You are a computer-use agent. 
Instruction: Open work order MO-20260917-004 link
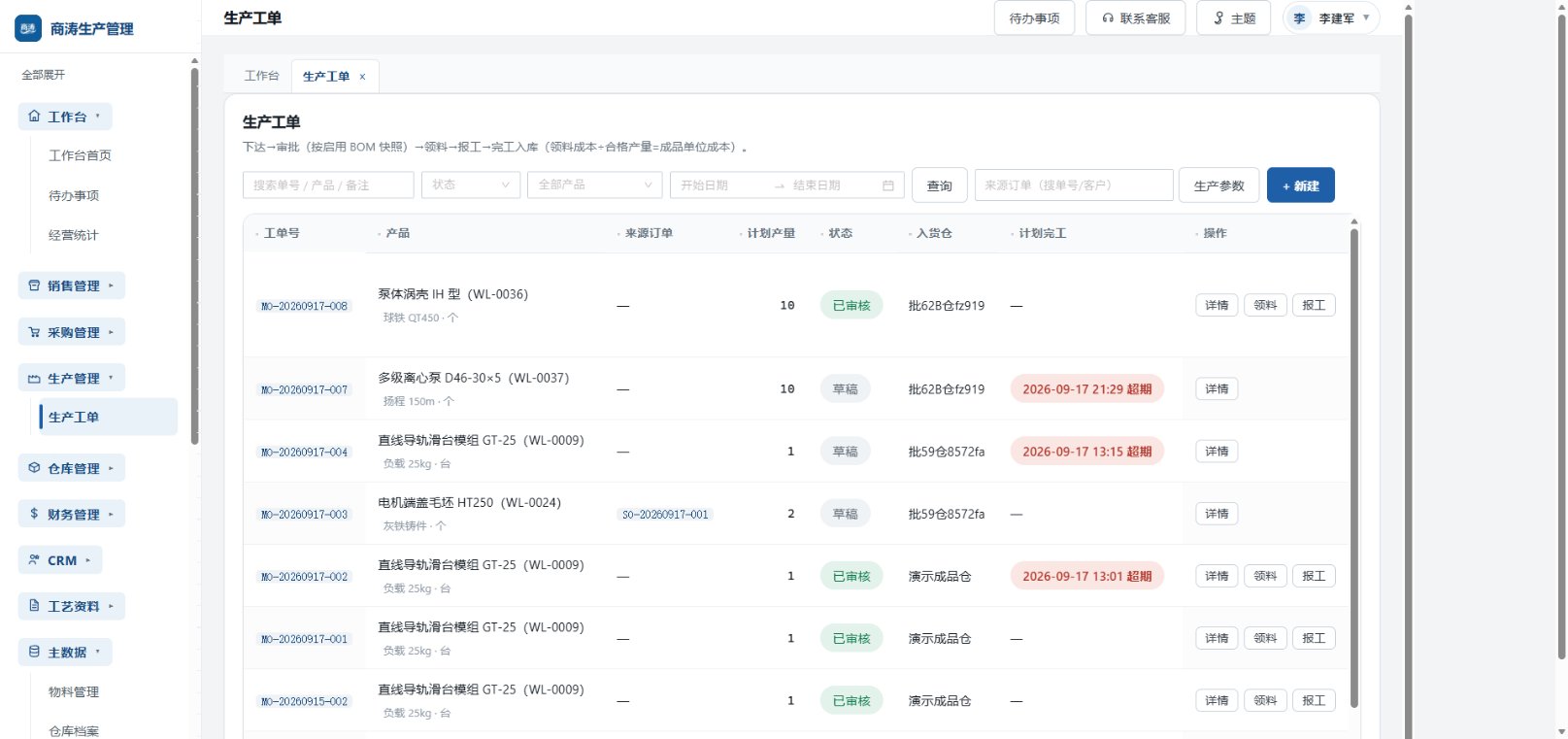(304, 453)
